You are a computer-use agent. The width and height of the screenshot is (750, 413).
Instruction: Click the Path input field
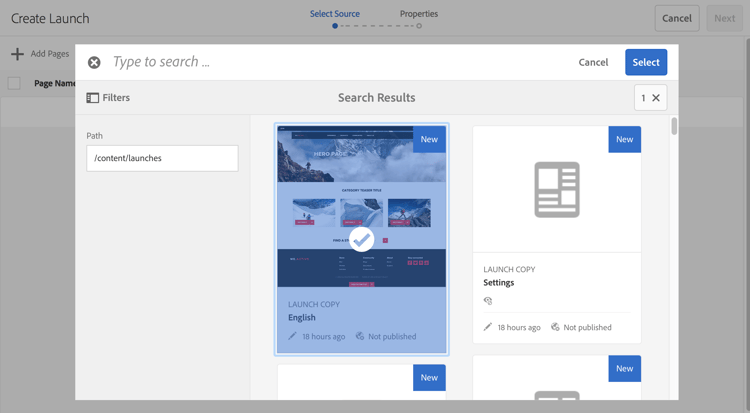tap(162, 158)
